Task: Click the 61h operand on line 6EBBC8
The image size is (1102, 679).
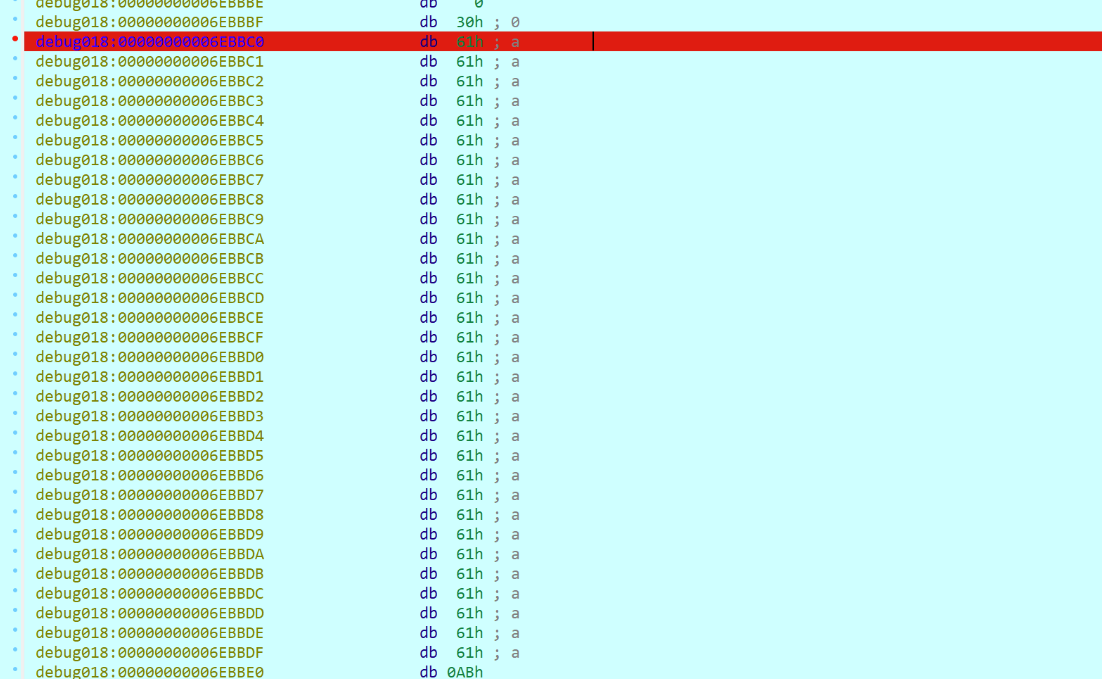Action: [x=469, y=200]
